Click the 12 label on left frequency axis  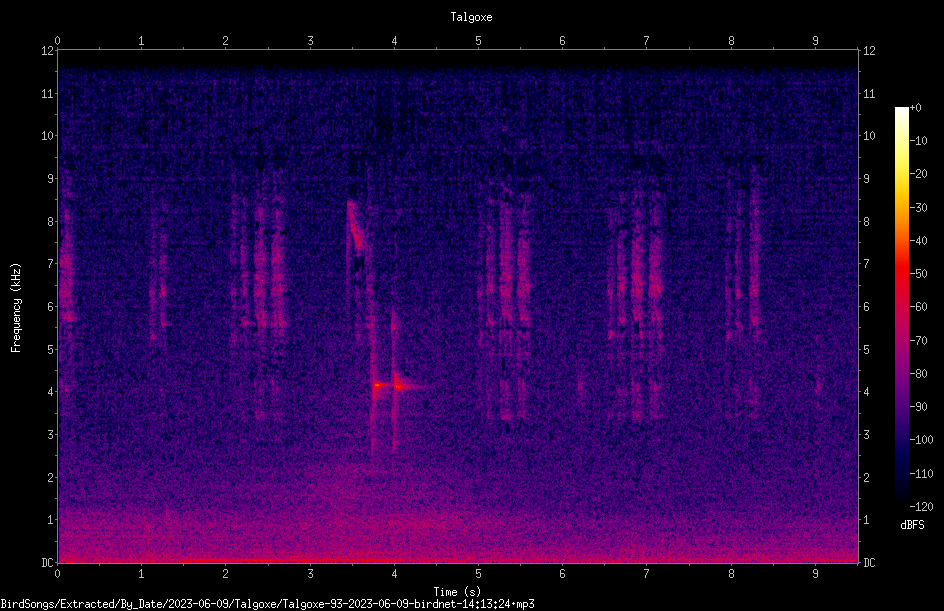pyautogui.click(x=48, y=51)
